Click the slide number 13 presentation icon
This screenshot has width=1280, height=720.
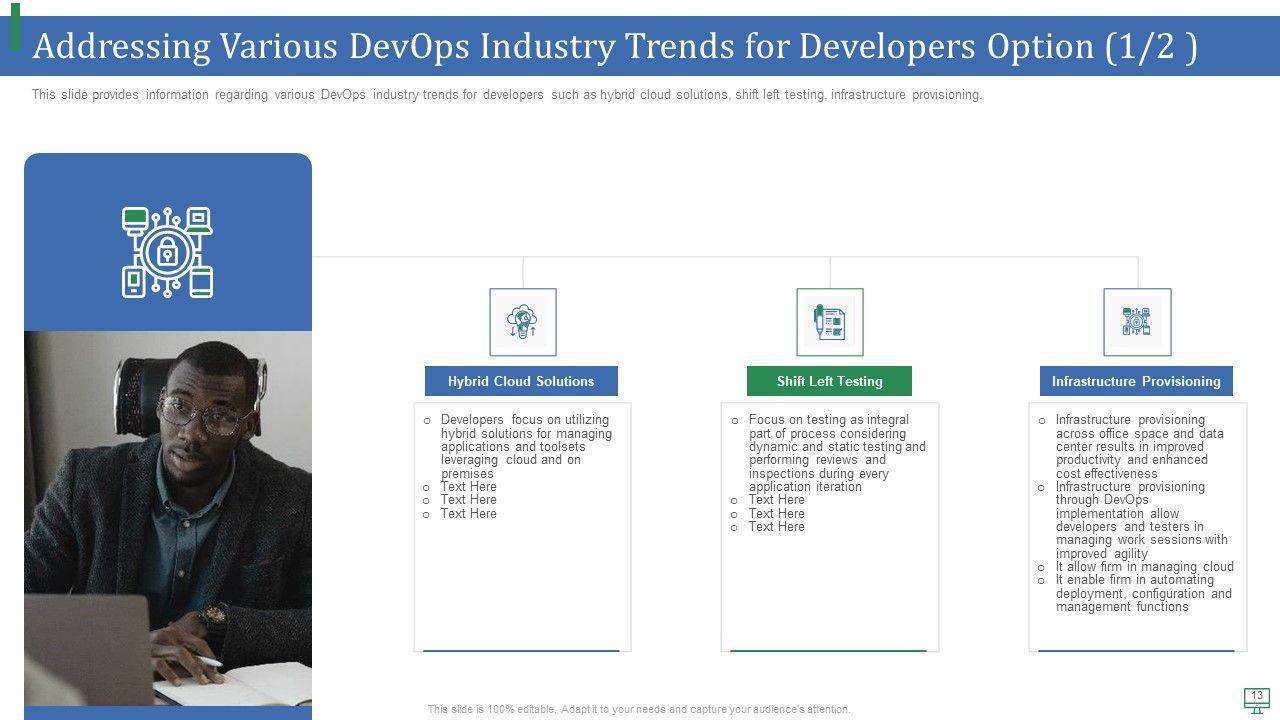(x=1256, y=699)
